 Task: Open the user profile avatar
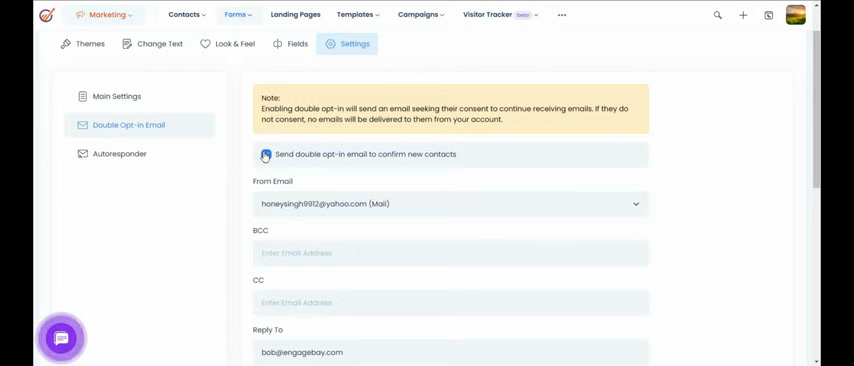pos(796,15)
